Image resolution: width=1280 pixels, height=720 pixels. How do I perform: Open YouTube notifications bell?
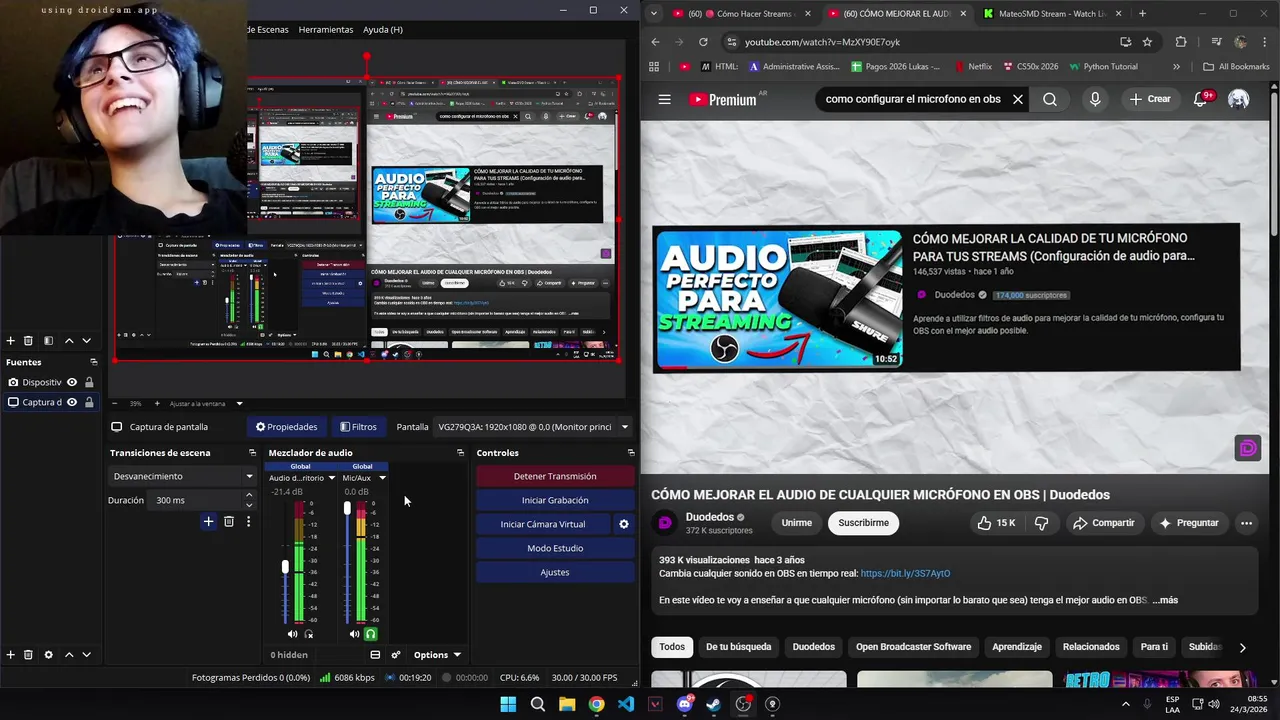coord(1201,99)
